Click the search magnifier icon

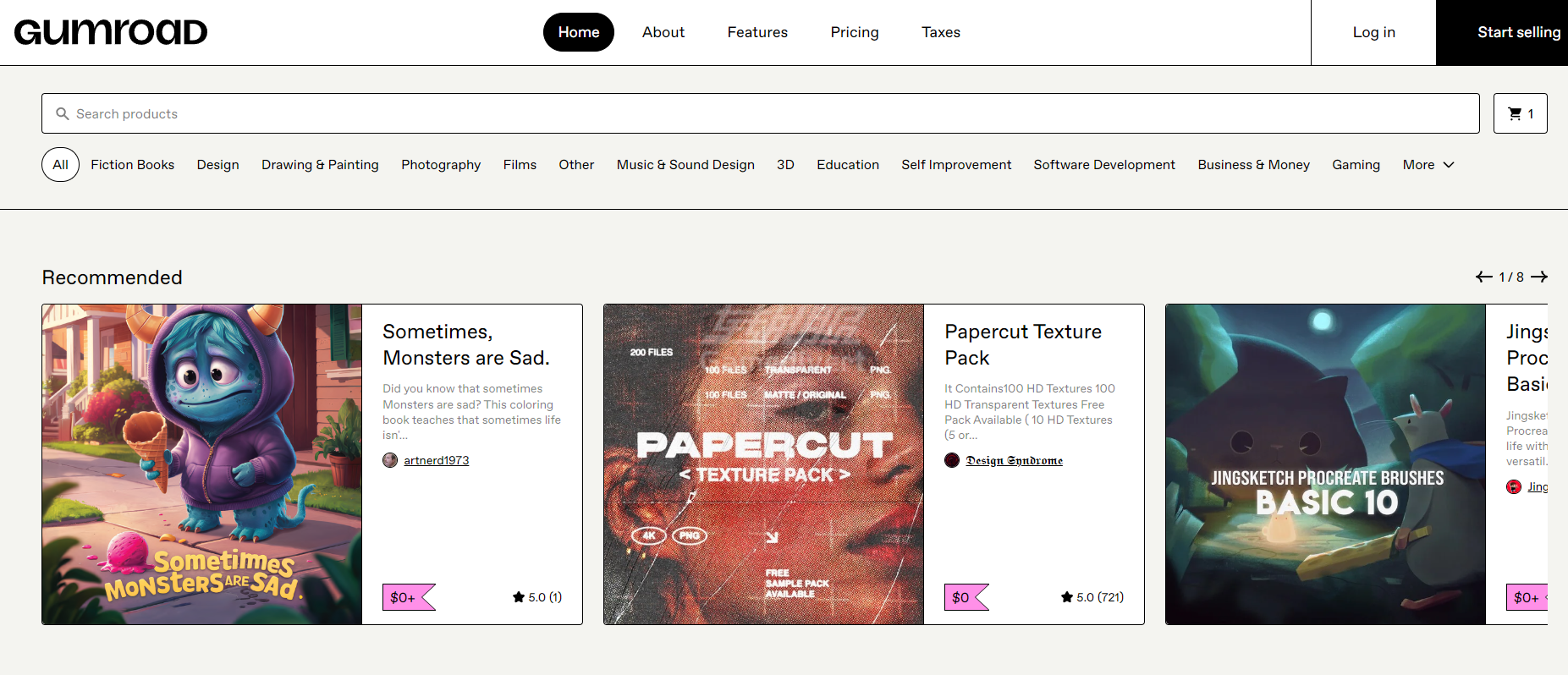click(62, 113)
